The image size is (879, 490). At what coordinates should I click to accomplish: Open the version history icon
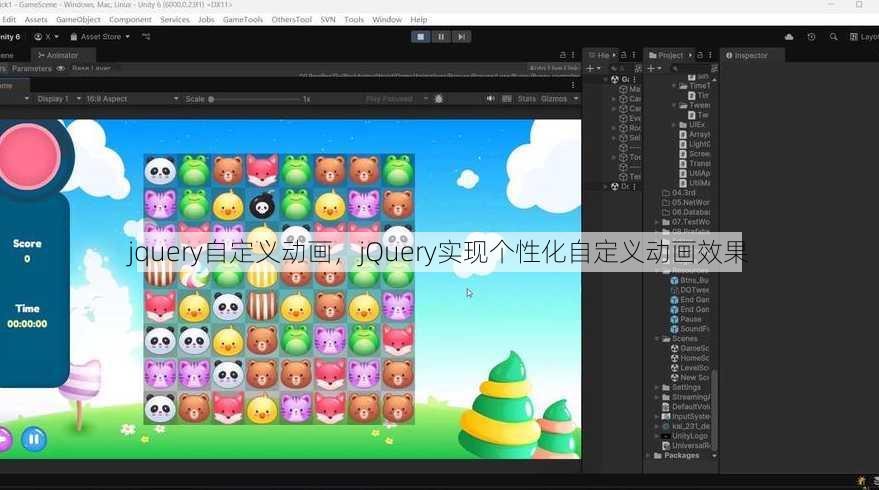[x=811, y=37]
